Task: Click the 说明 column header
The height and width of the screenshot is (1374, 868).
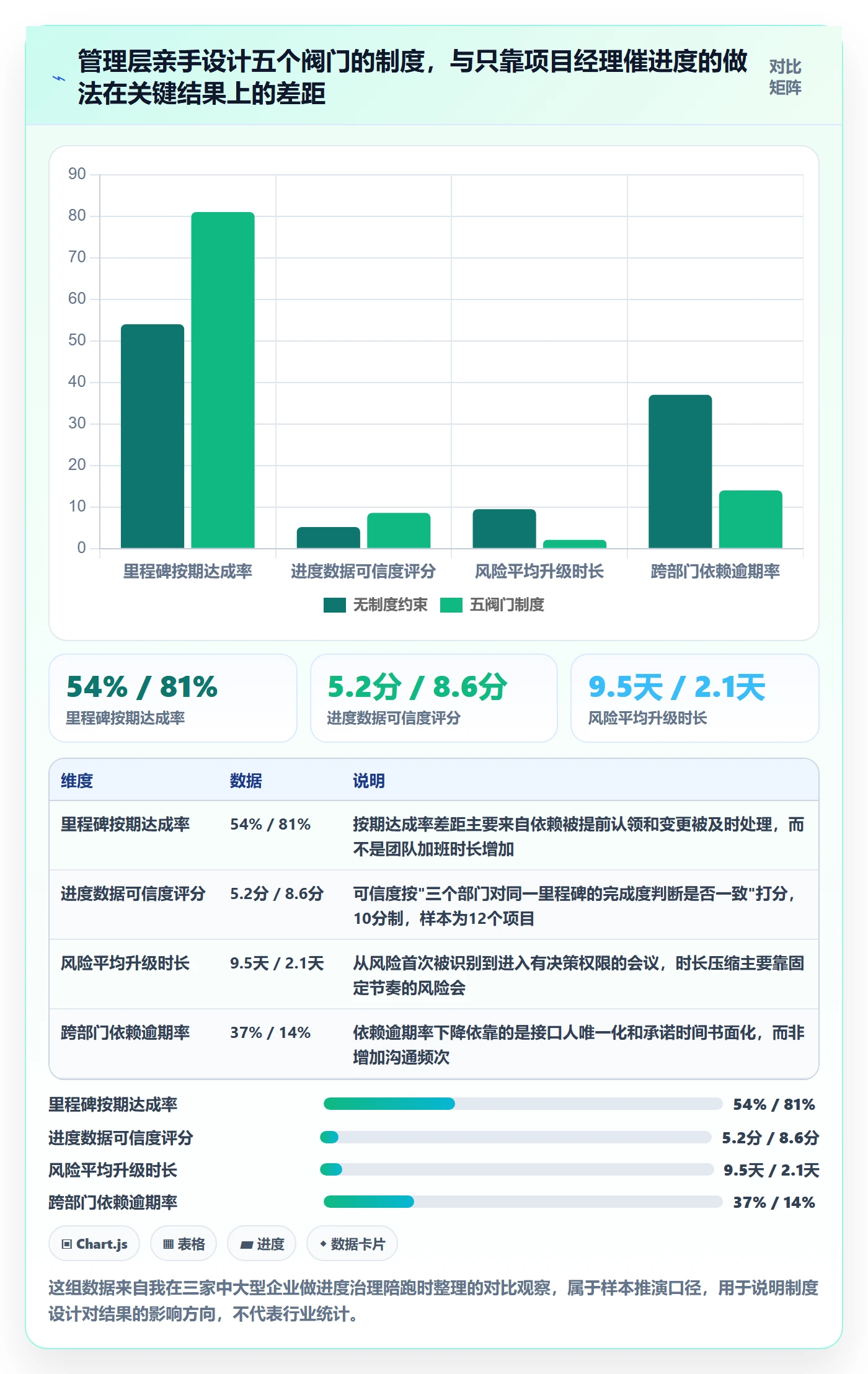Action: tap(369, 781)
